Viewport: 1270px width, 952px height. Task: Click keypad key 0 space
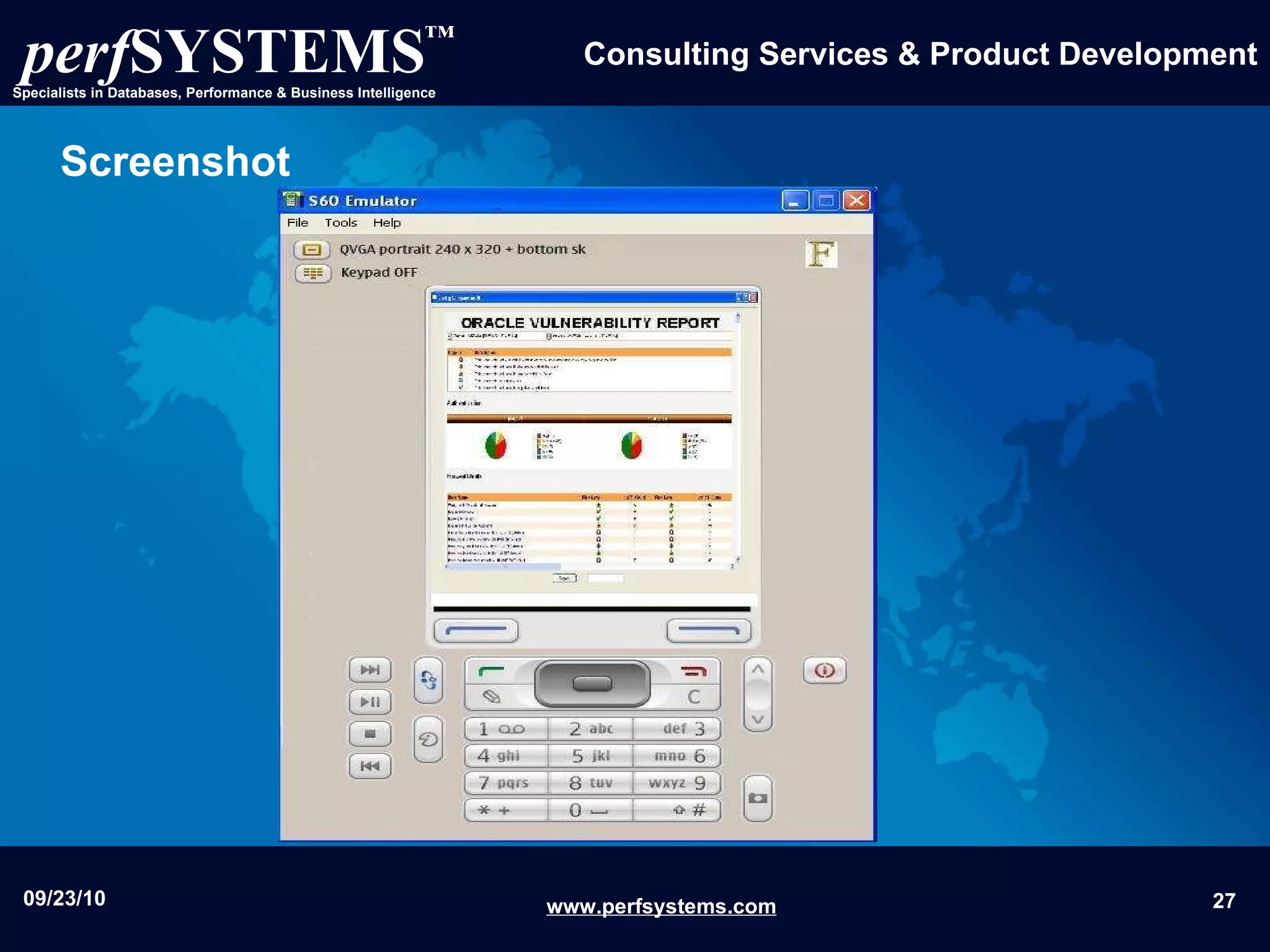[591, 810]
